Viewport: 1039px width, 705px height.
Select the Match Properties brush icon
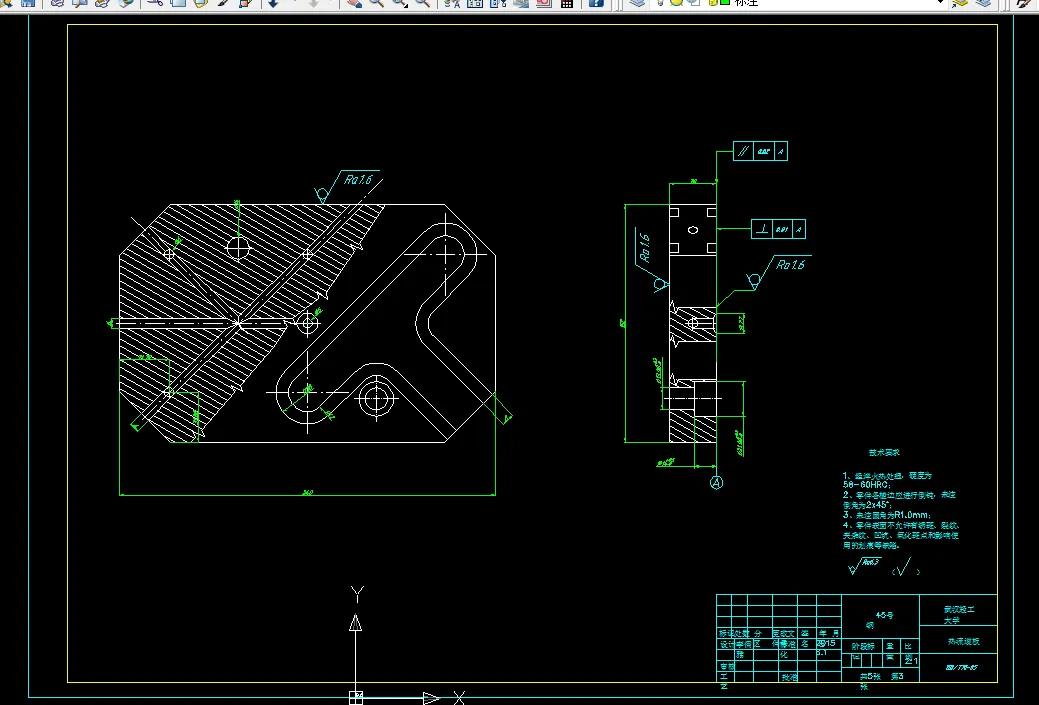click(x=223, y=3)
